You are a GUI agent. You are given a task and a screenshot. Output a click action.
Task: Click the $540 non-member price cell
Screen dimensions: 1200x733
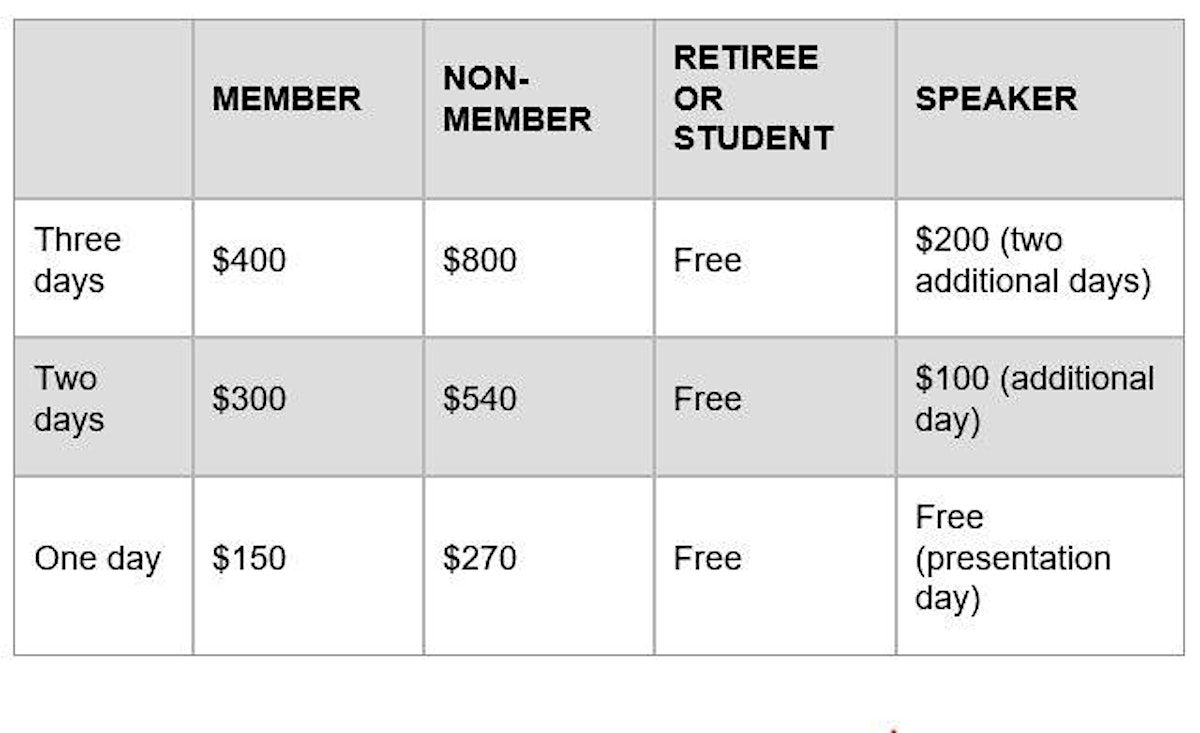480,399
